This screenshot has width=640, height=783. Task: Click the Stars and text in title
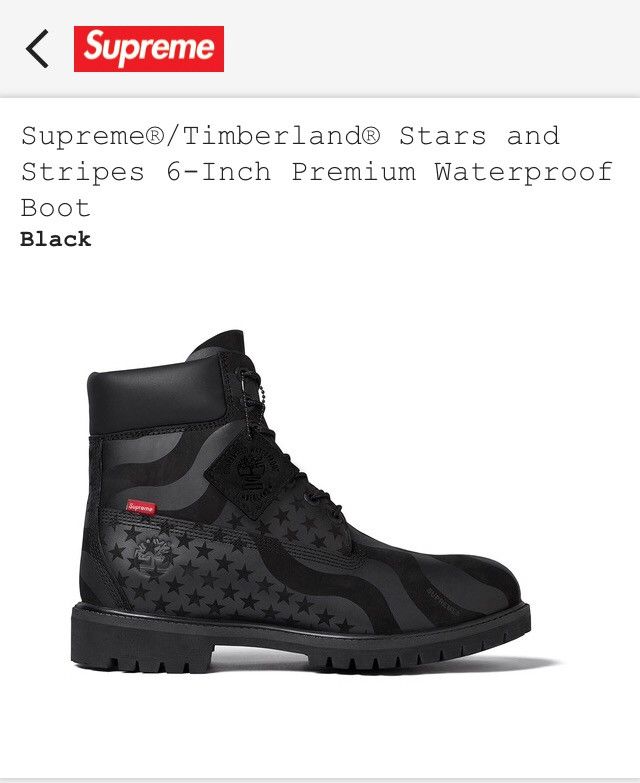click(479, 136)
